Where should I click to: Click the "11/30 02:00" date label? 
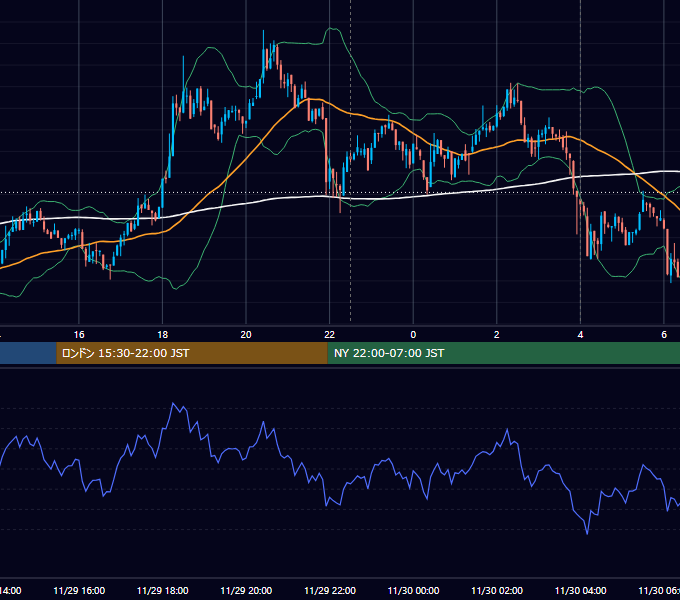(497, 590)
